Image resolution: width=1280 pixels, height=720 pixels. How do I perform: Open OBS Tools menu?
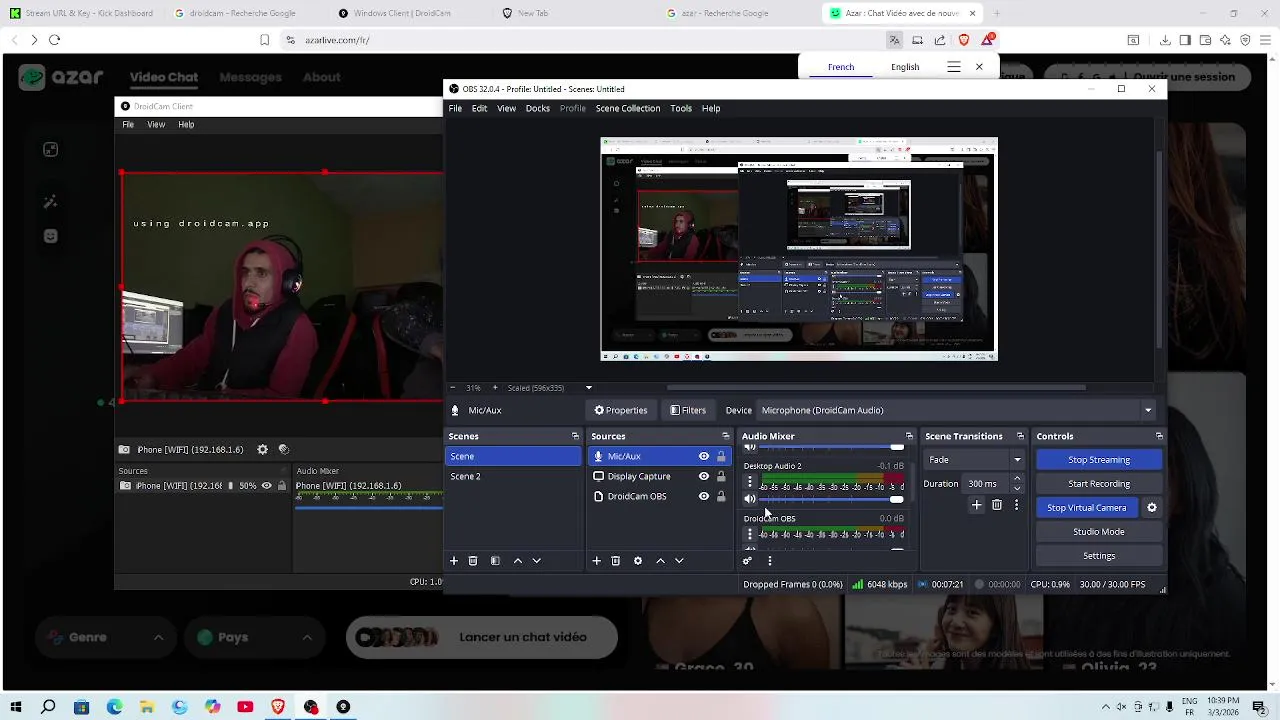(x=681, y=108)
